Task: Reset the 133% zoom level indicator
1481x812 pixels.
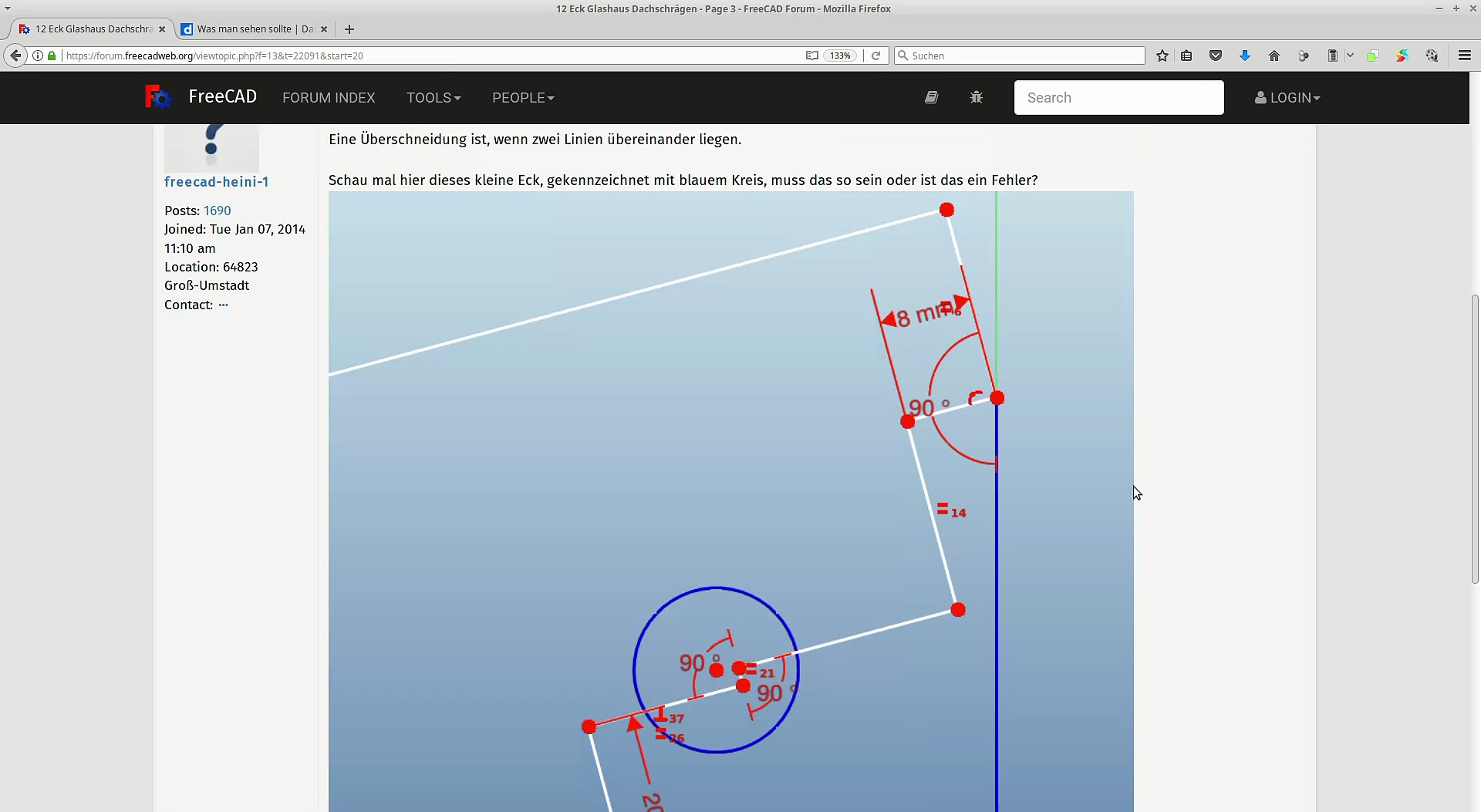Action: pos(839,56)
